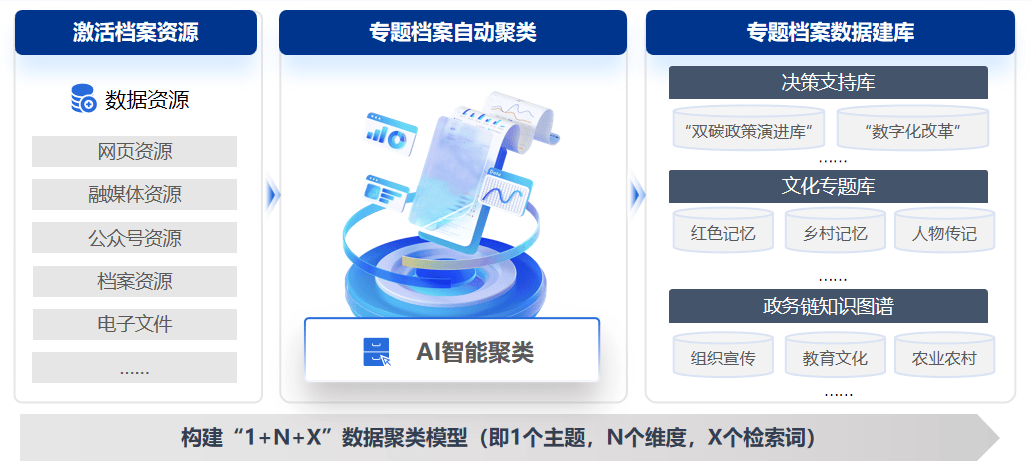Click the blue arrow after 激活档案资源 panel
Screen dimensions: 1033x473
(x=273, y=195)
